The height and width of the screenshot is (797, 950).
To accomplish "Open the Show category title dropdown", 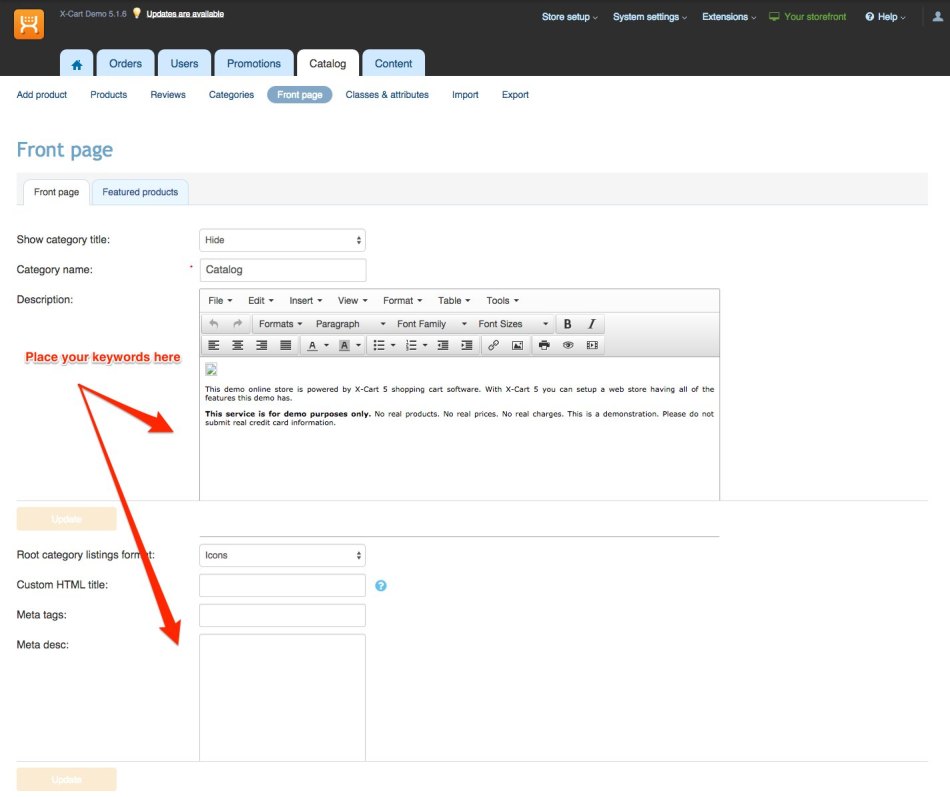I will click(x=281, y=239).
